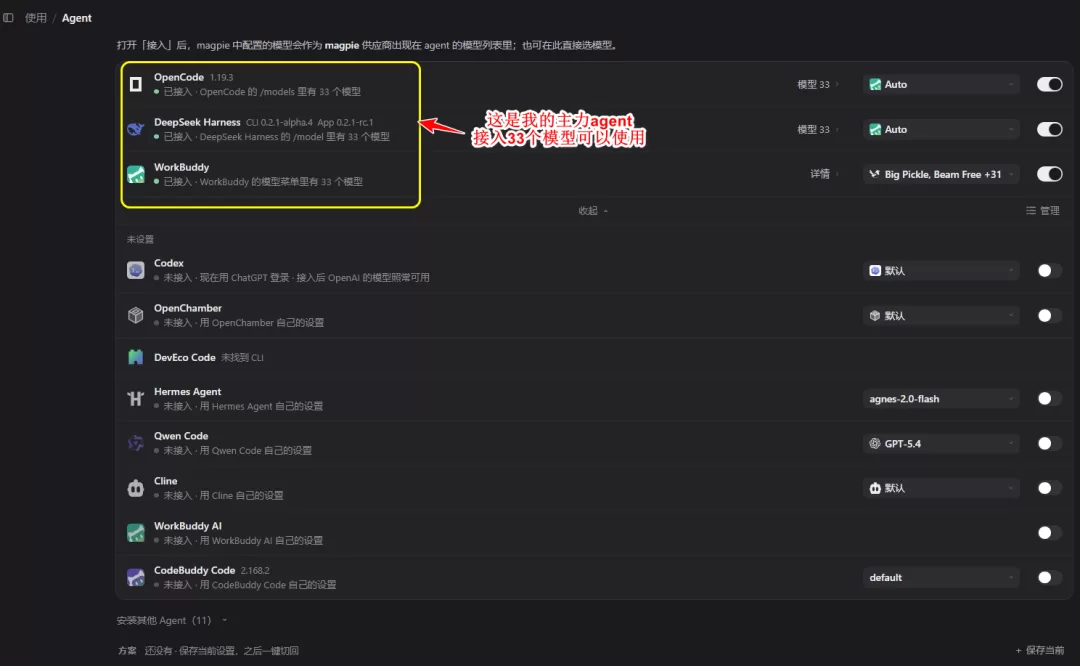Screen dimensions: 1080x666
Task: Enable the Qwen Code toggle
Action: tap(1049, 444)
